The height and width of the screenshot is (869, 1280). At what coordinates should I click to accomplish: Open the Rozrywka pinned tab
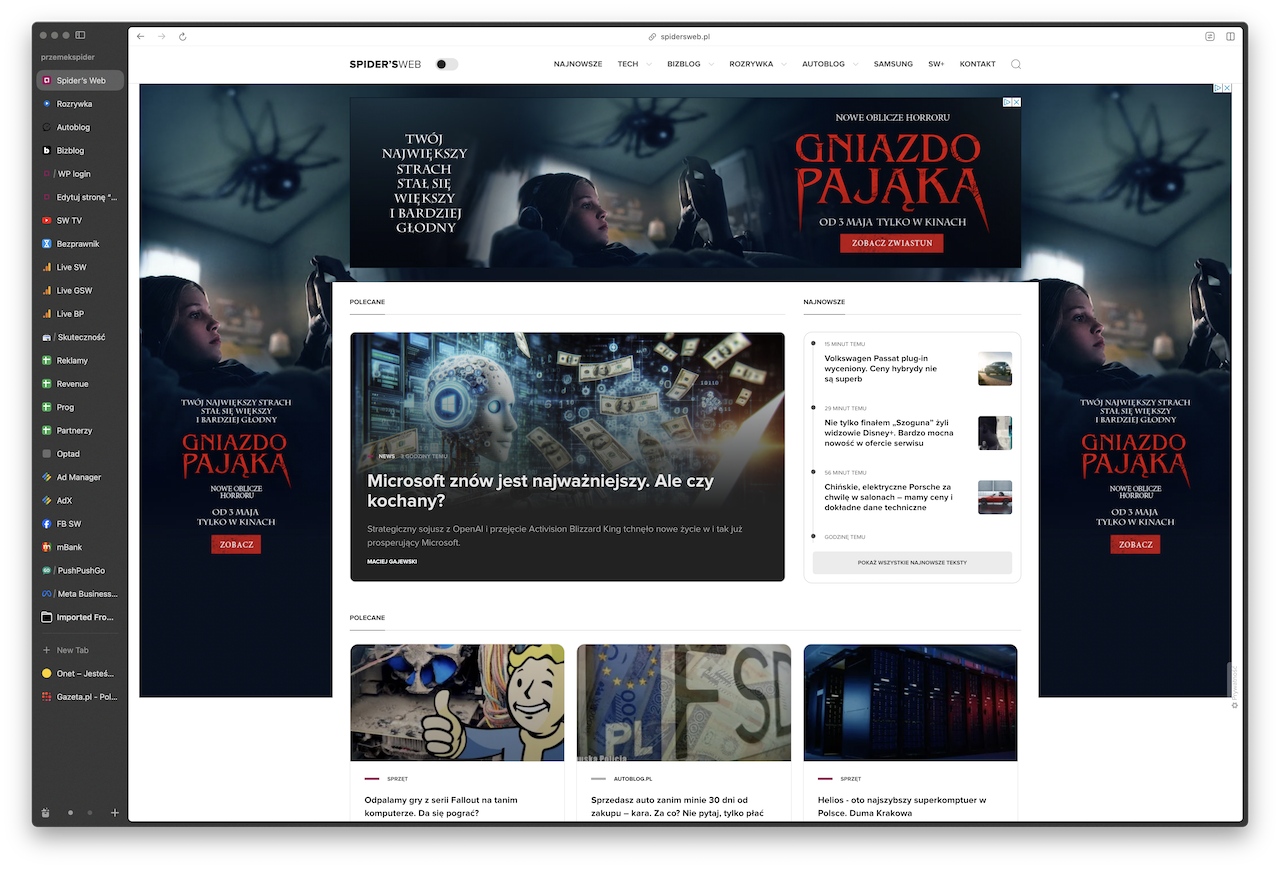point(80,104)
